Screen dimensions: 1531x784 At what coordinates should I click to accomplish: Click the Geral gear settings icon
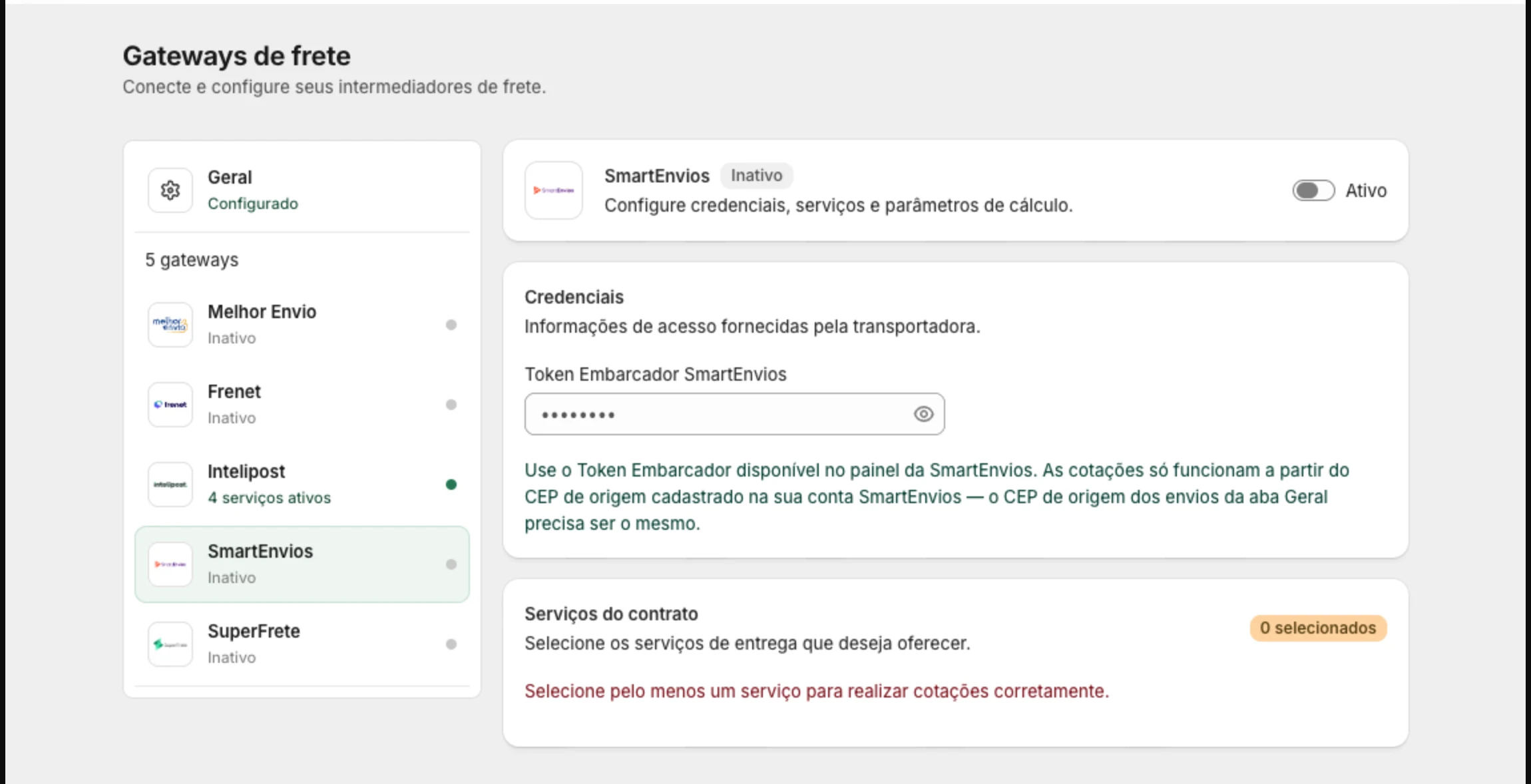click(x=170, y=190)
